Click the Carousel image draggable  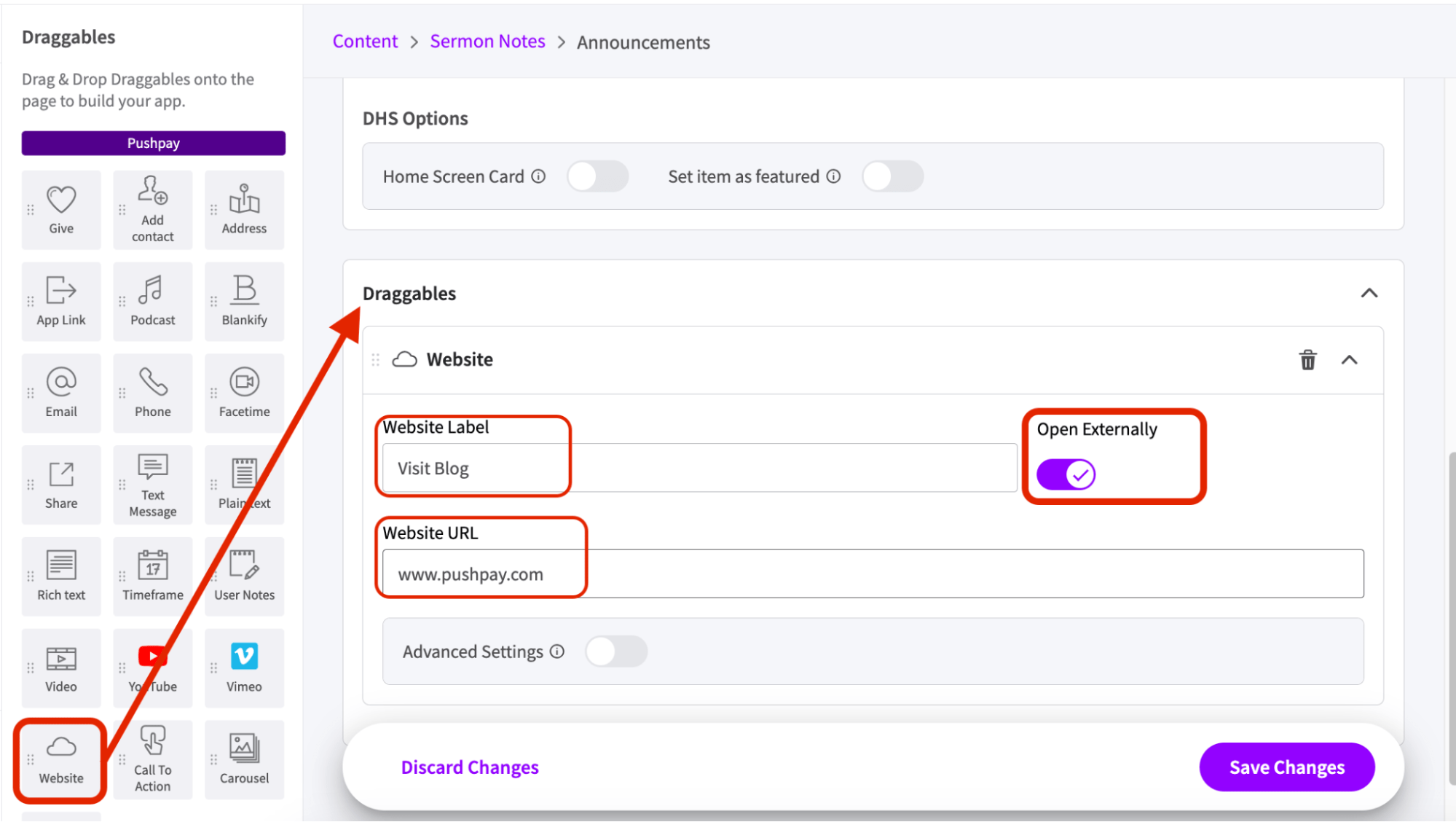pos(244,759)
